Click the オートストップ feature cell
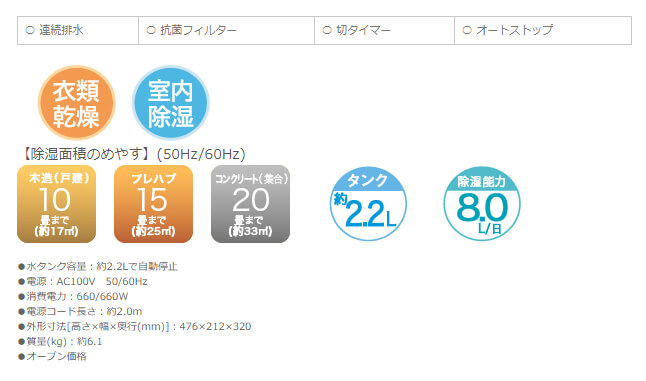 tap(543, 30)
